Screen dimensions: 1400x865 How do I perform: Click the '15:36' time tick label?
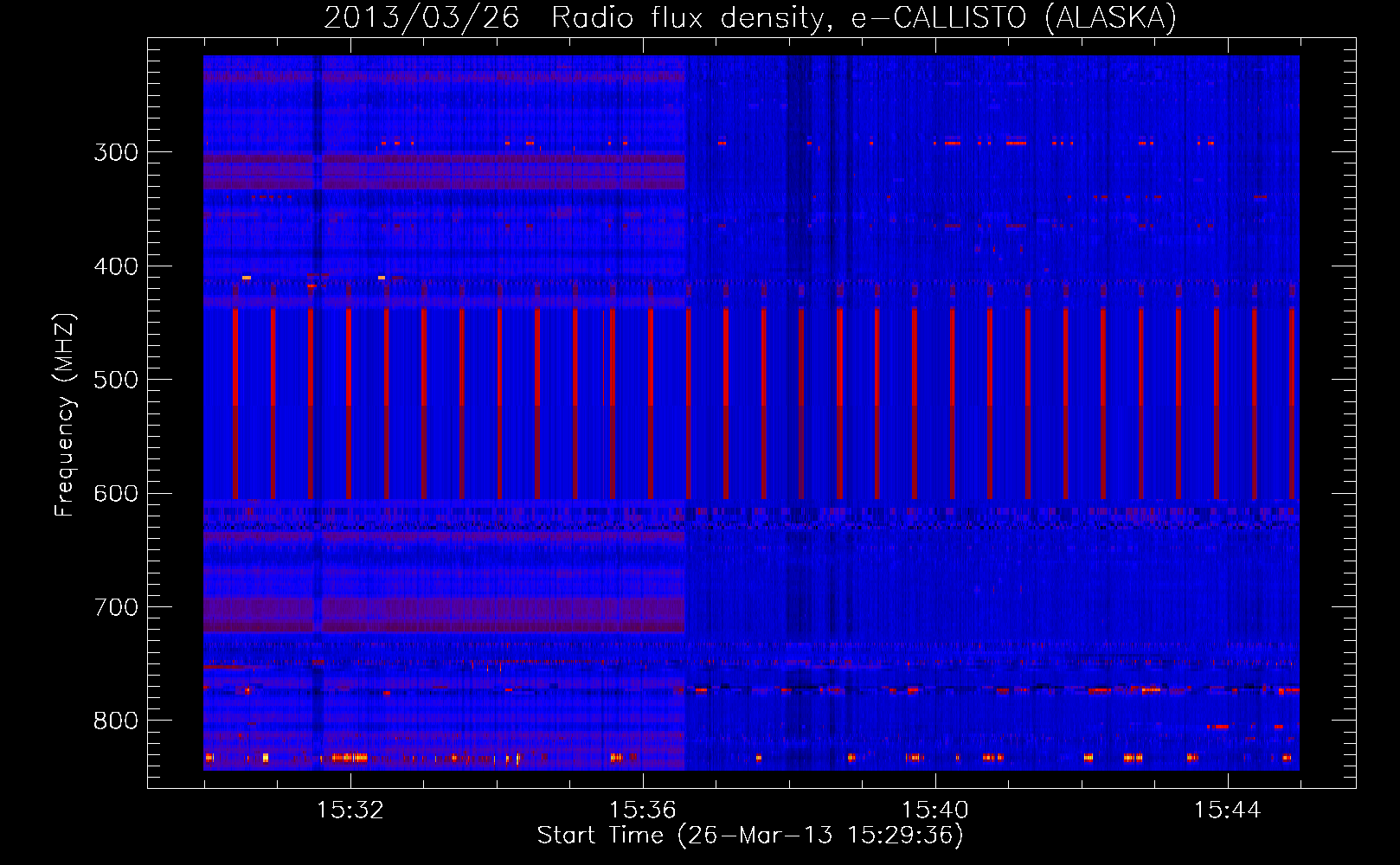[643, 811]
